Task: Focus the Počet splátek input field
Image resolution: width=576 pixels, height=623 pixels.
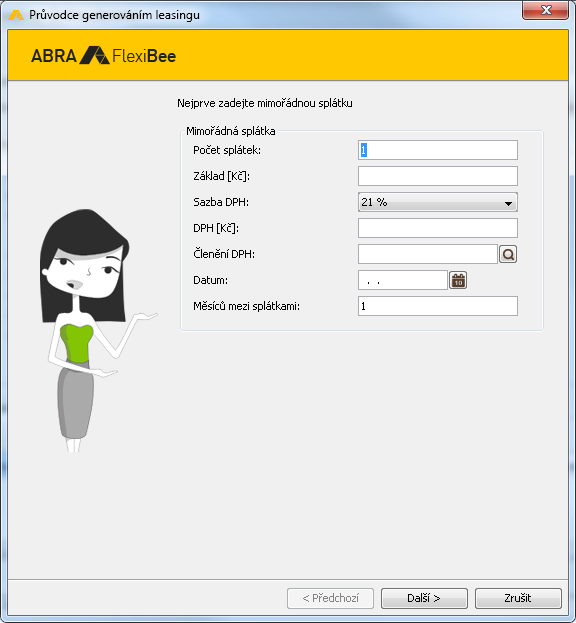Action: 438,150
